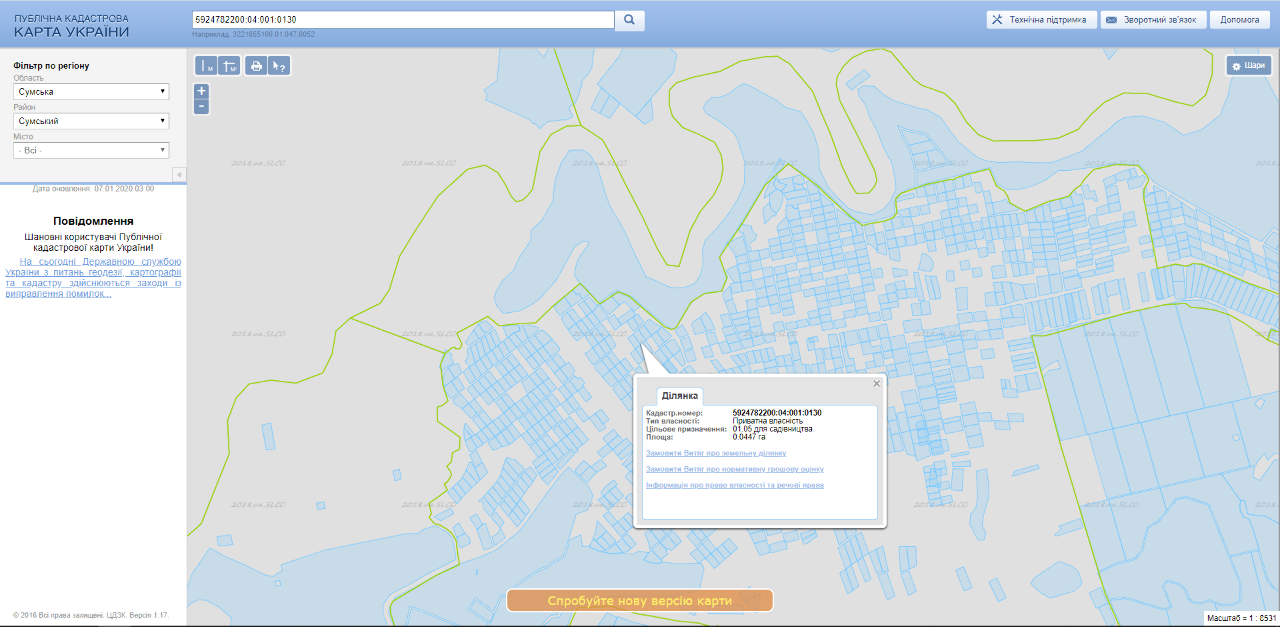Screen dimensions: 1280x627
Task: Select the area measurement tool
Action: 229,66
